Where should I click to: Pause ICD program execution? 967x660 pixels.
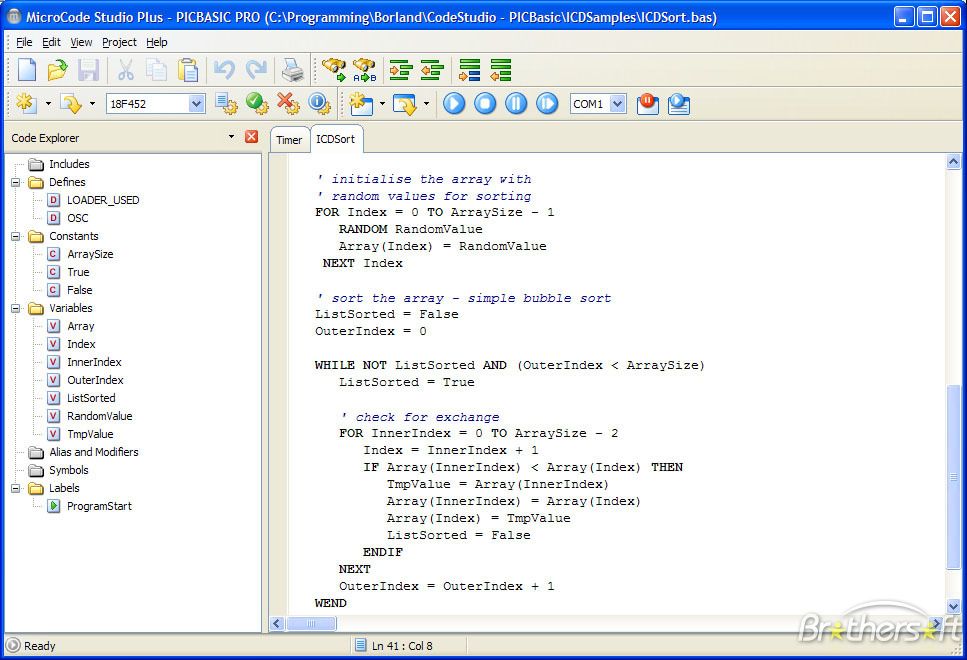point(514,103)
